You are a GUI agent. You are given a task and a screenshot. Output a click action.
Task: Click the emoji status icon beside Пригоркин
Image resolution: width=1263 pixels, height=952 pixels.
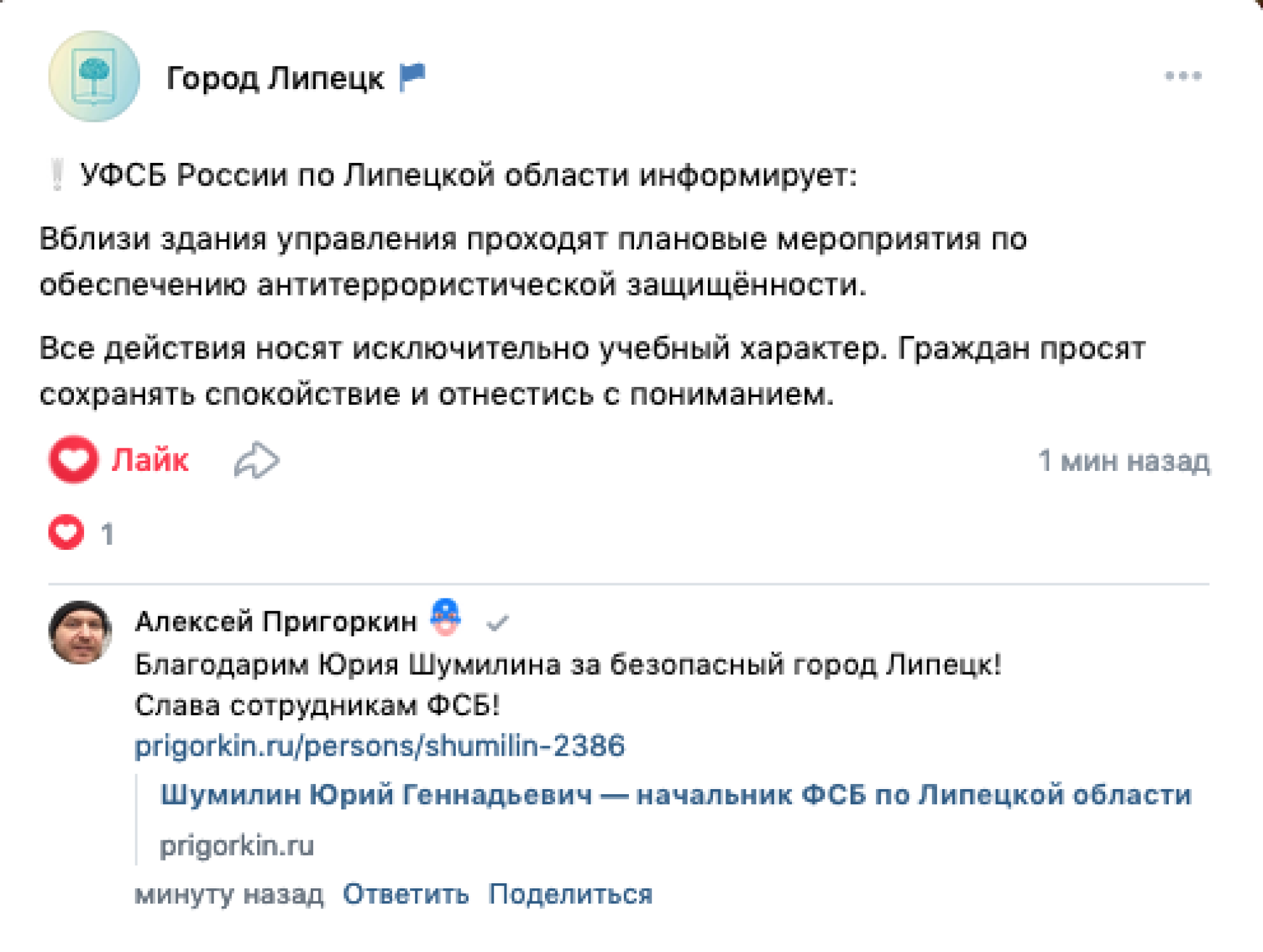pos(446,617)
